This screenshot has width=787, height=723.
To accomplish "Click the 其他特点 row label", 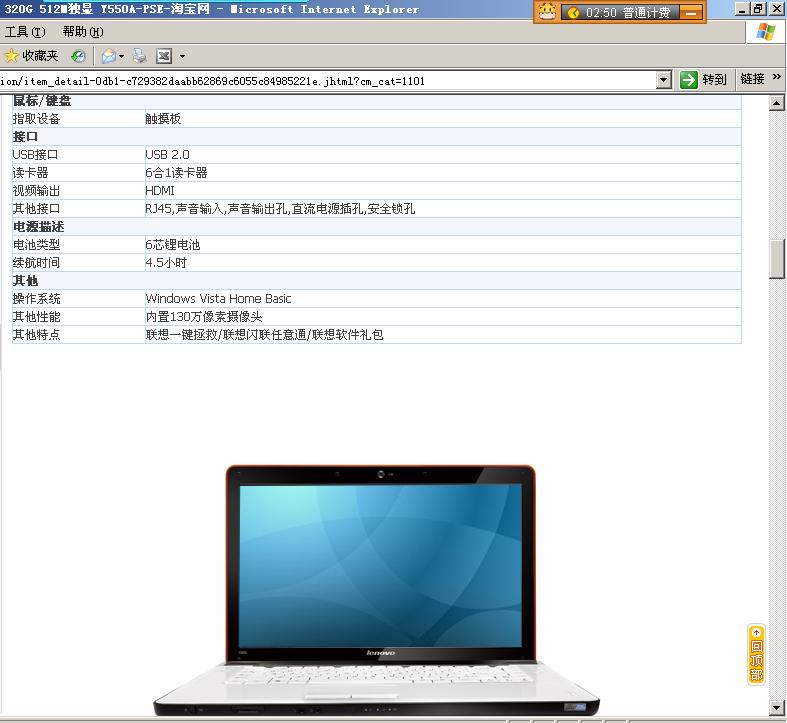I will pos(36,335).
